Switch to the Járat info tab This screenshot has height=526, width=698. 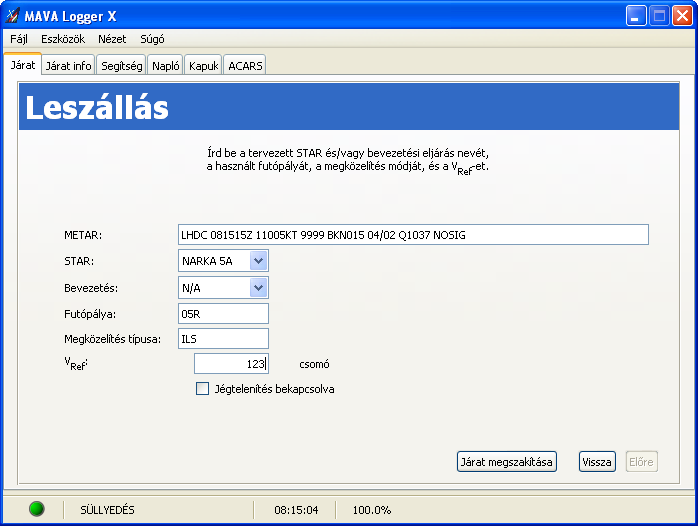(69, 66)
